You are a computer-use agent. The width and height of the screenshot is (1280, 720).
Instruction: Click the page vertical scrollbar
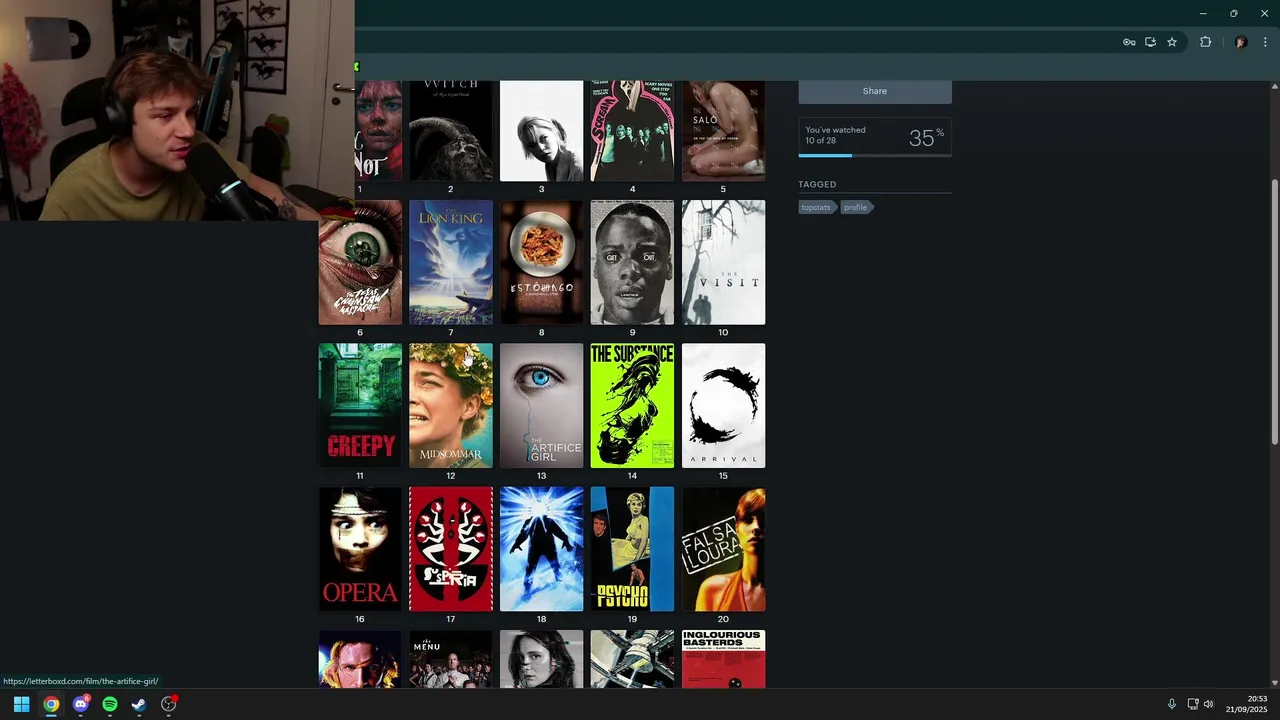click(x=1274, y=312)
